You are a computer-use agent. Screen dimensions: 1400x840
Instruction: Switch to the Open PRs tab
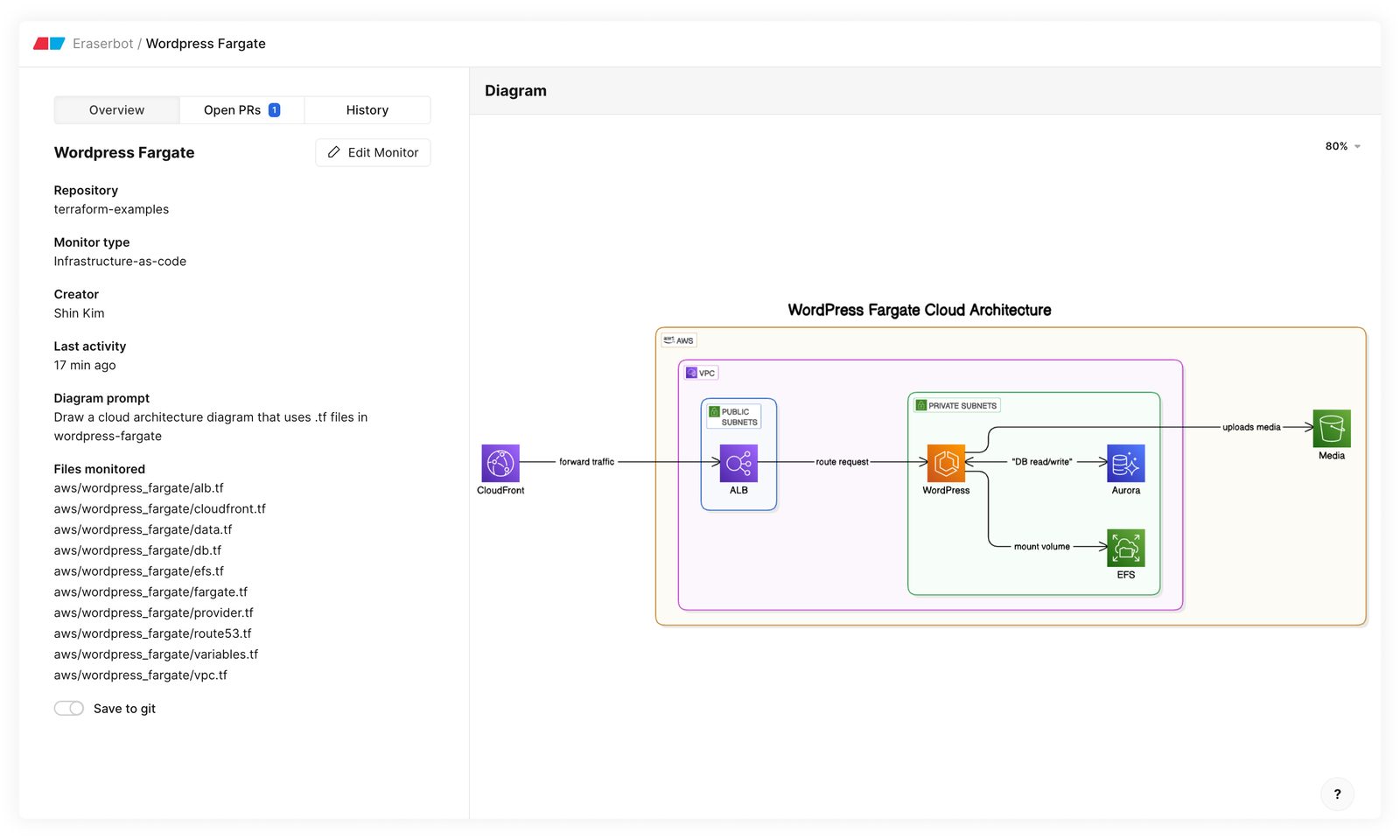tap(241, 110)
